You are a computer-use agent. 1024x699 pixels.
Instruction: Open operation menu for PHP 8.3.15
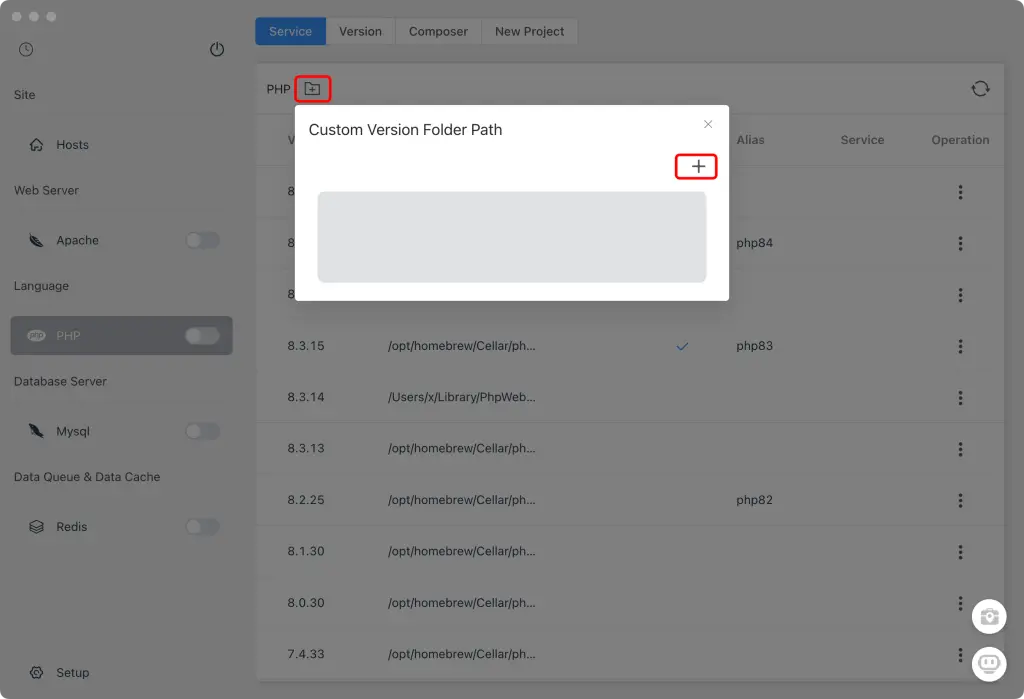[960, 346]
